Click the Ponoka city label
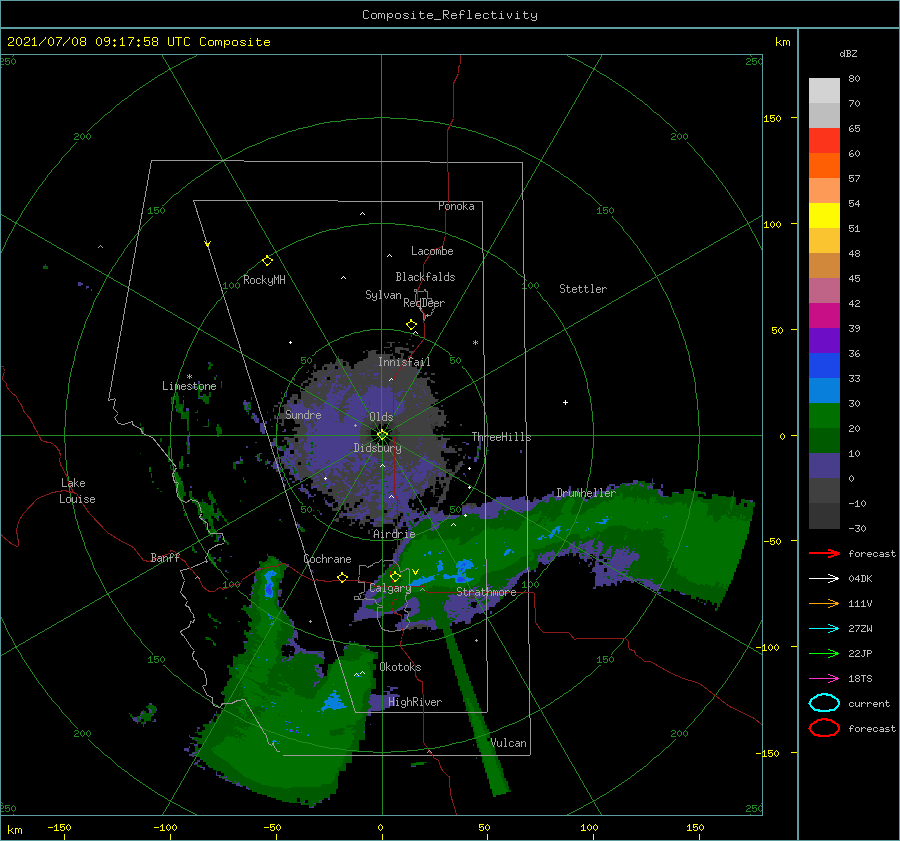900x841 pixels. click(456, 206)
